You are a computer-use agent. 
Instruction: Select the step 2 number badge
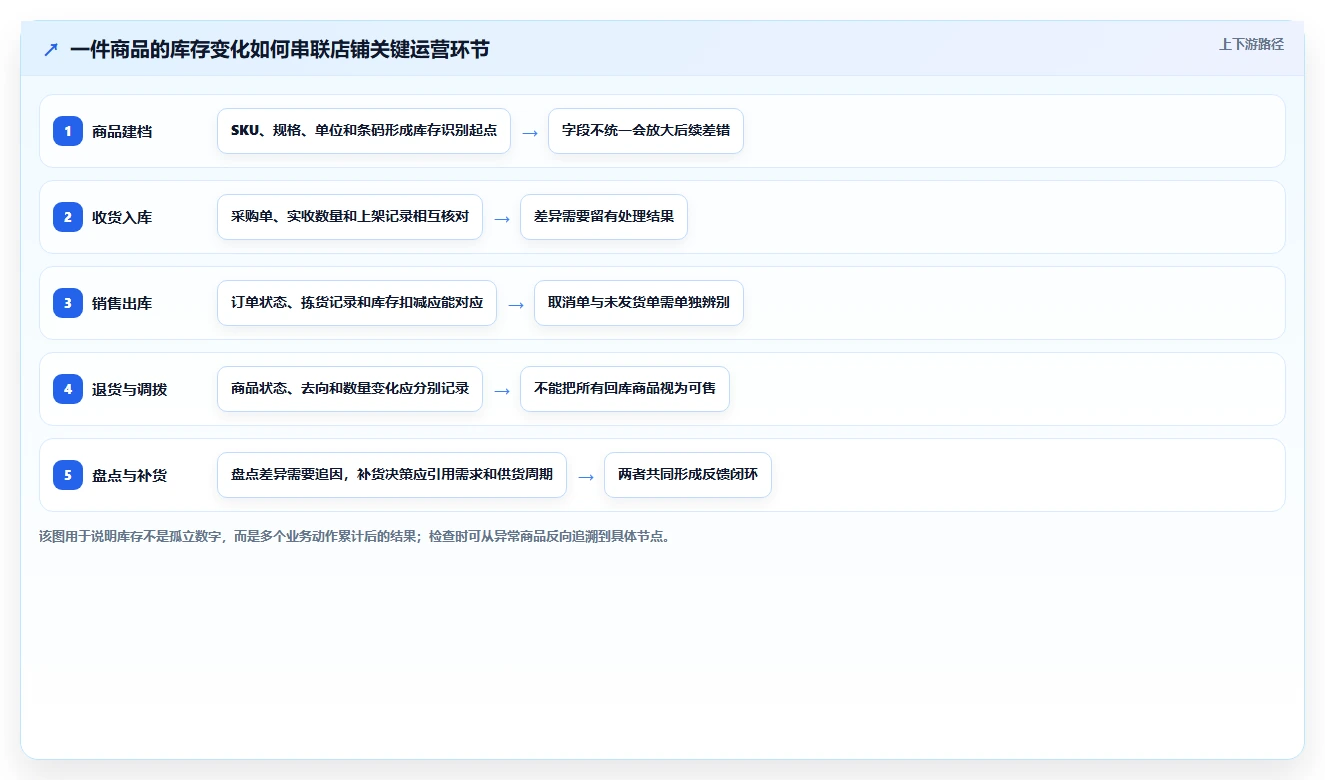68,217
